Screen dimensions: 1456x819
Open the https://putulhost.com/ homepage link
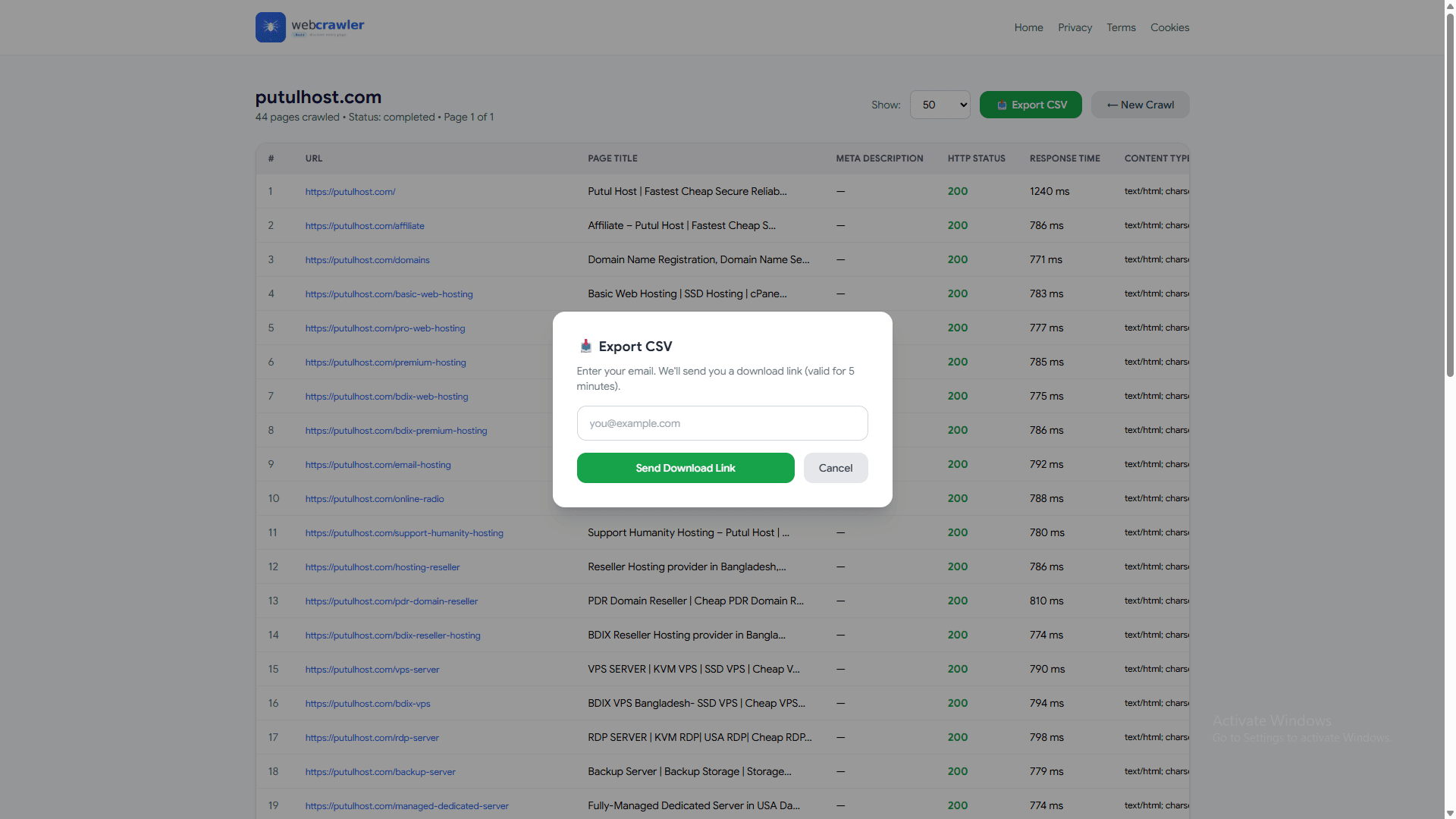pos(350,191)
